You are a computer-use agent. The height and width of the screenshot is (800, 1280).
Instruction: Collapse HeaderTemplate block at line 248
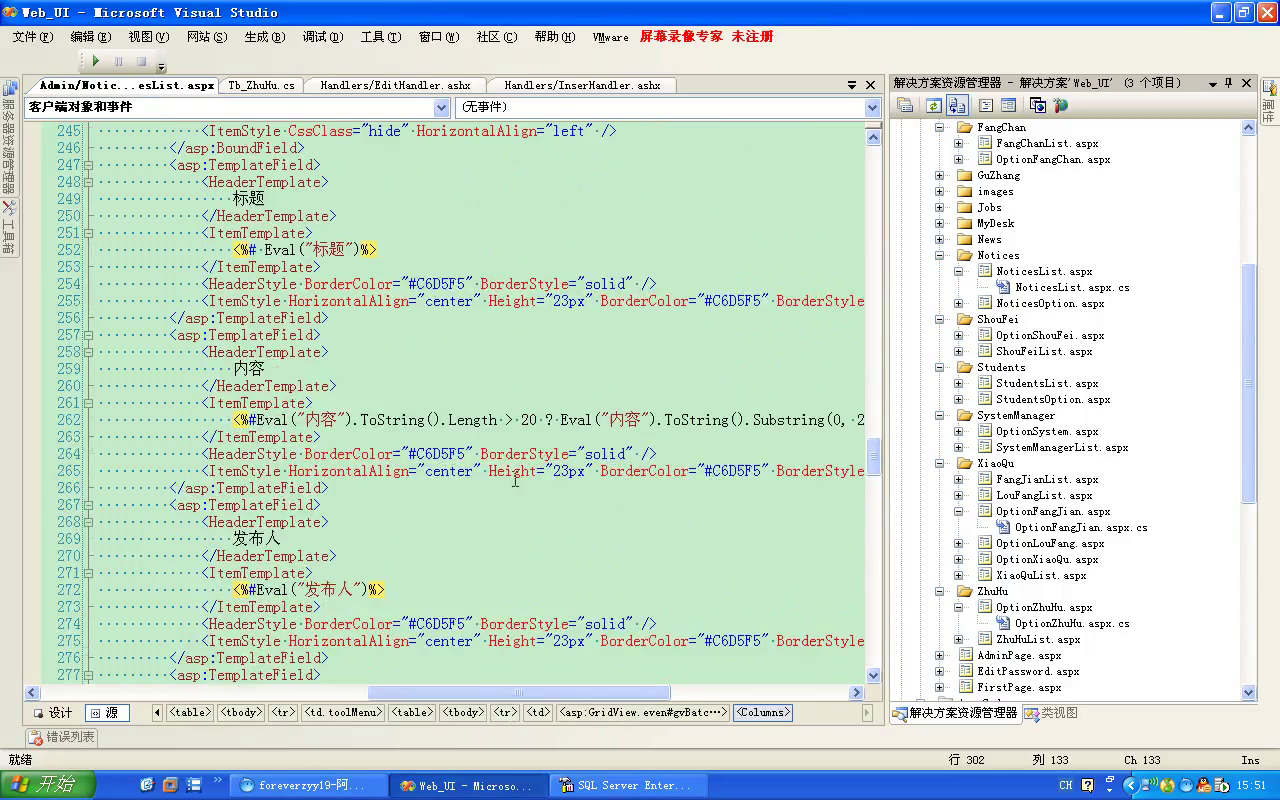[x=89, y=182]
